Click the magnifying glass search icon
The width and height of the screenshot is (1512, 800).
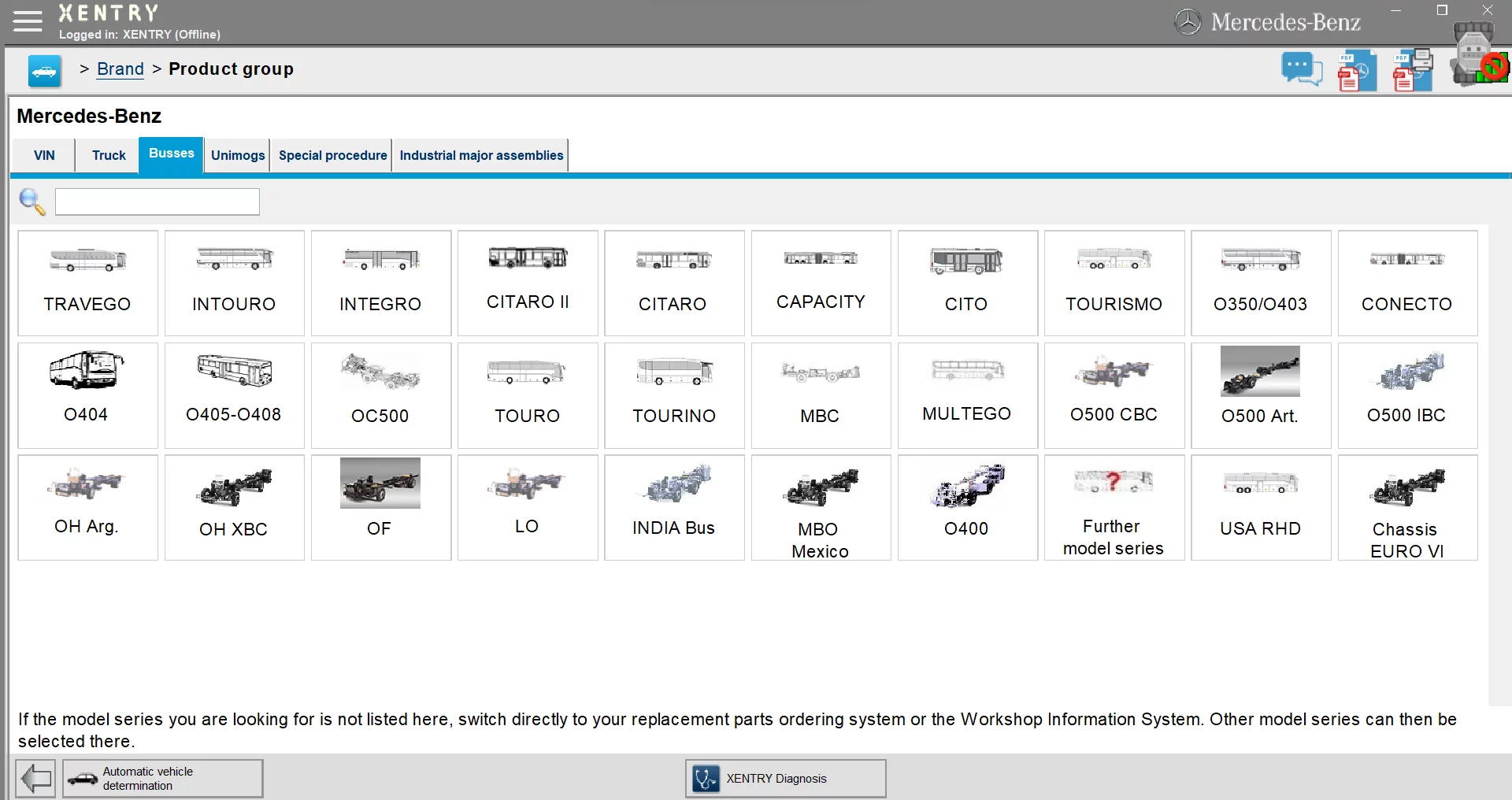(x=31, y=202)
